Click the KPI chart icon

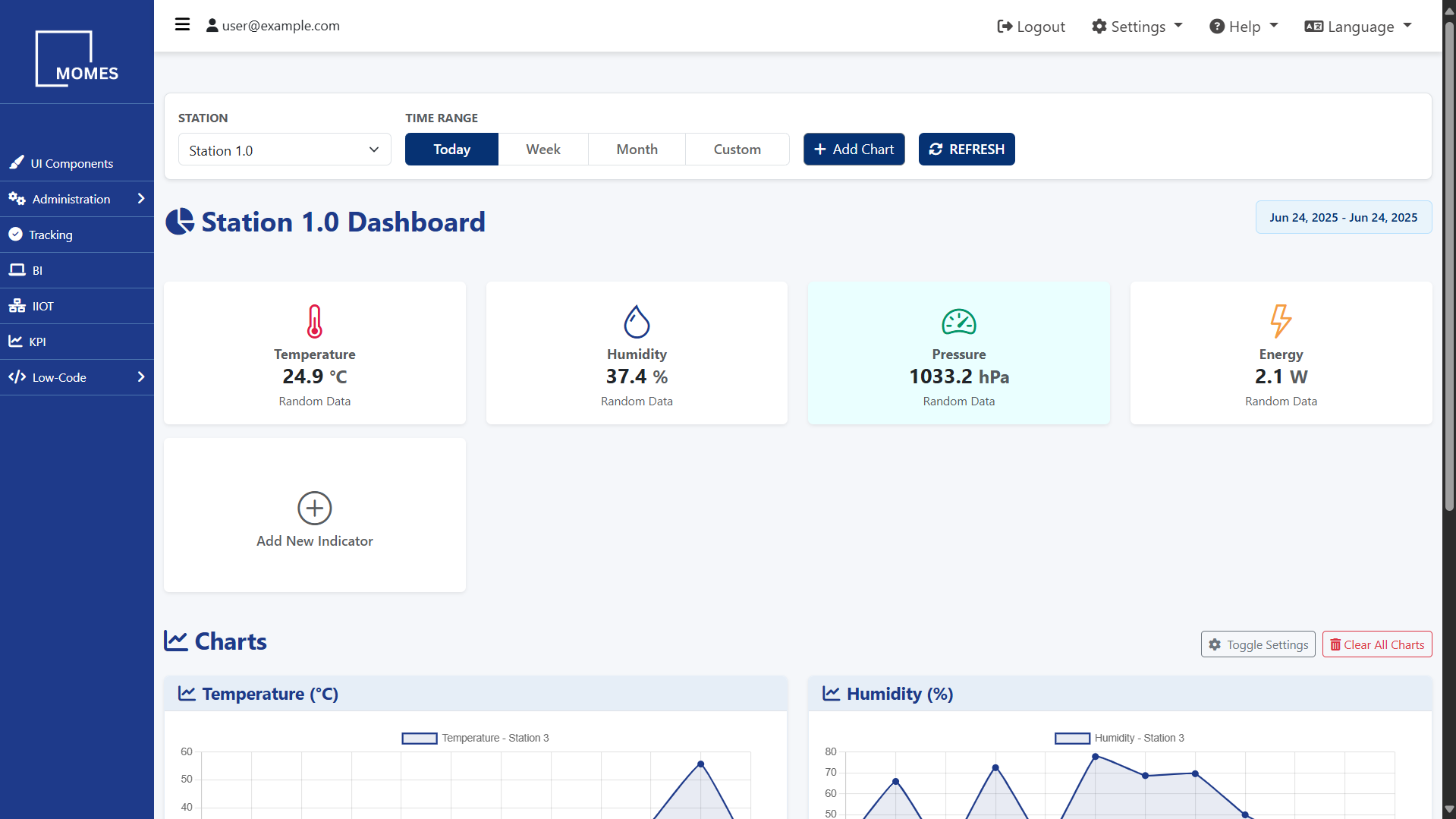[15, 341]
